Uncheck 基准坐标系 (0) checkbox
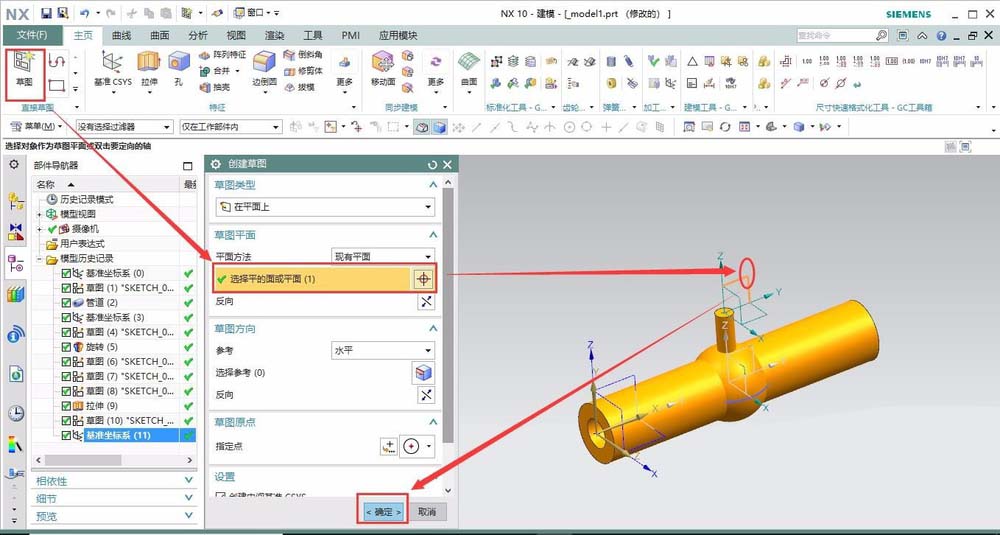The image size is (1000, 535). (66, 273)
